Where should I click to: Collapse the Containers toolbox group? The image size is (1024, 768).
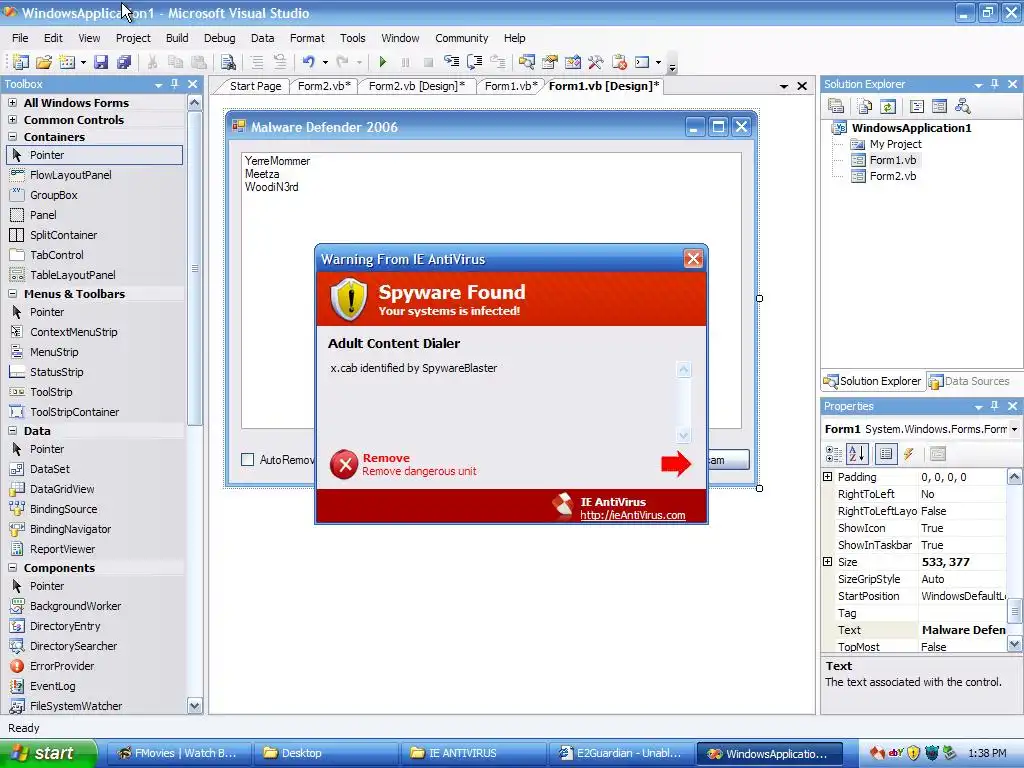pos(12,136)
